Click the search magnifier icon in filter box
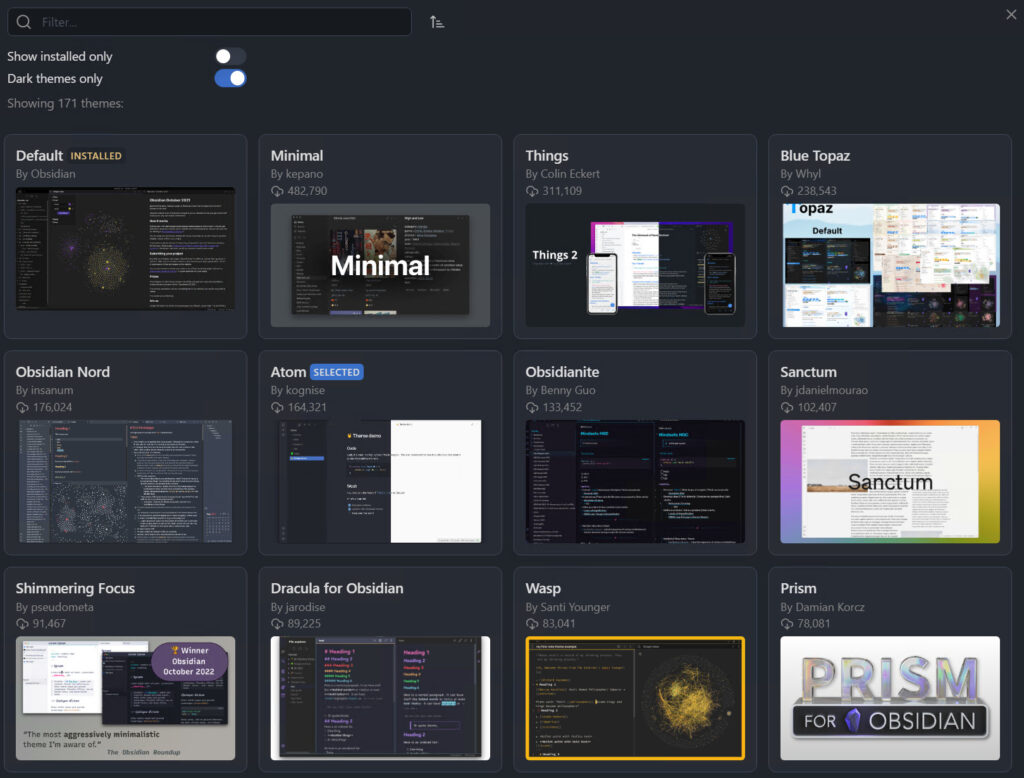 (x=24, y=22)
